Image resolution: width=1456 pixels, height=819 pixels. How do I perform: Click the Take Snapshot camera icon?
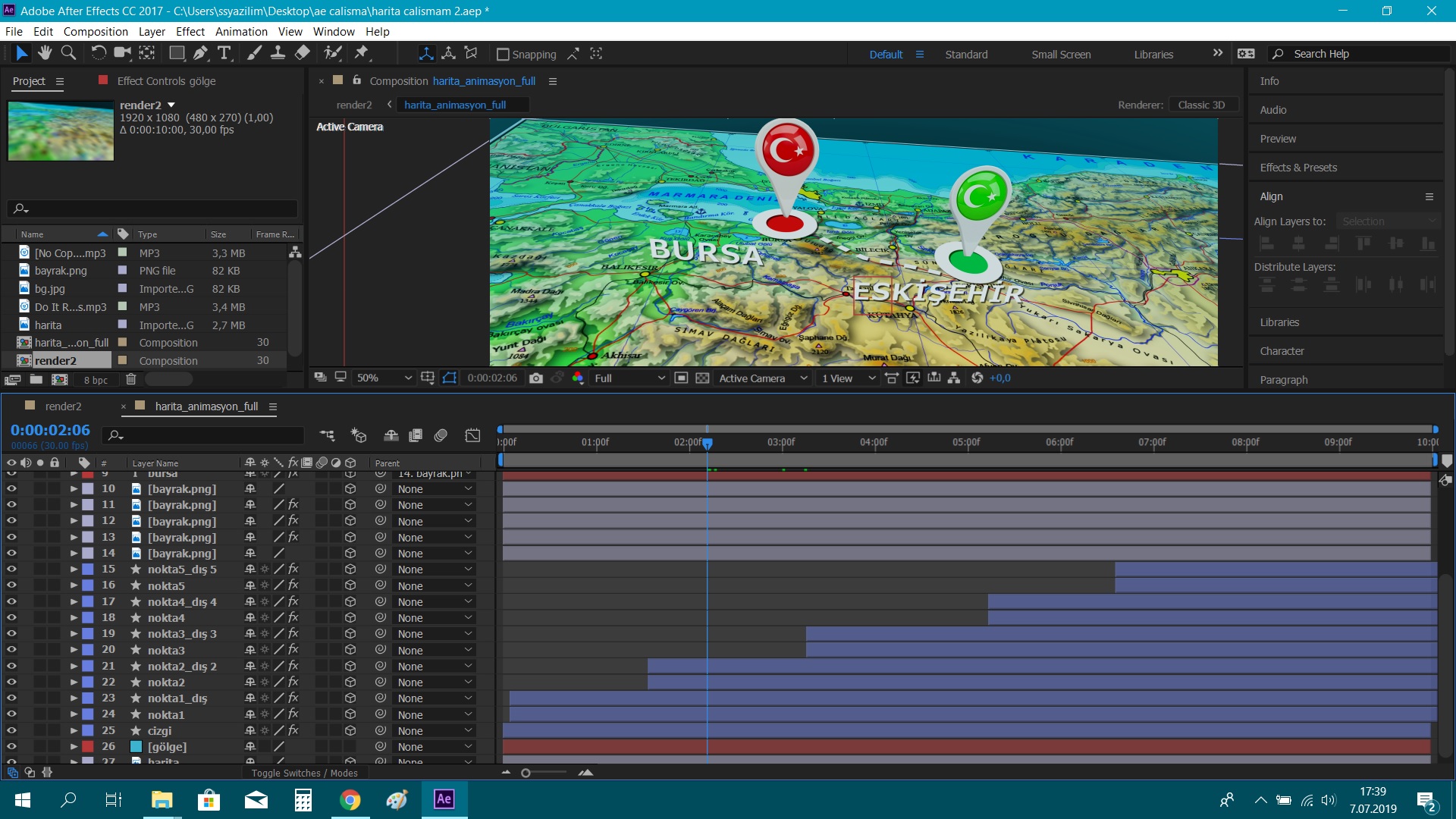(536, 378)
